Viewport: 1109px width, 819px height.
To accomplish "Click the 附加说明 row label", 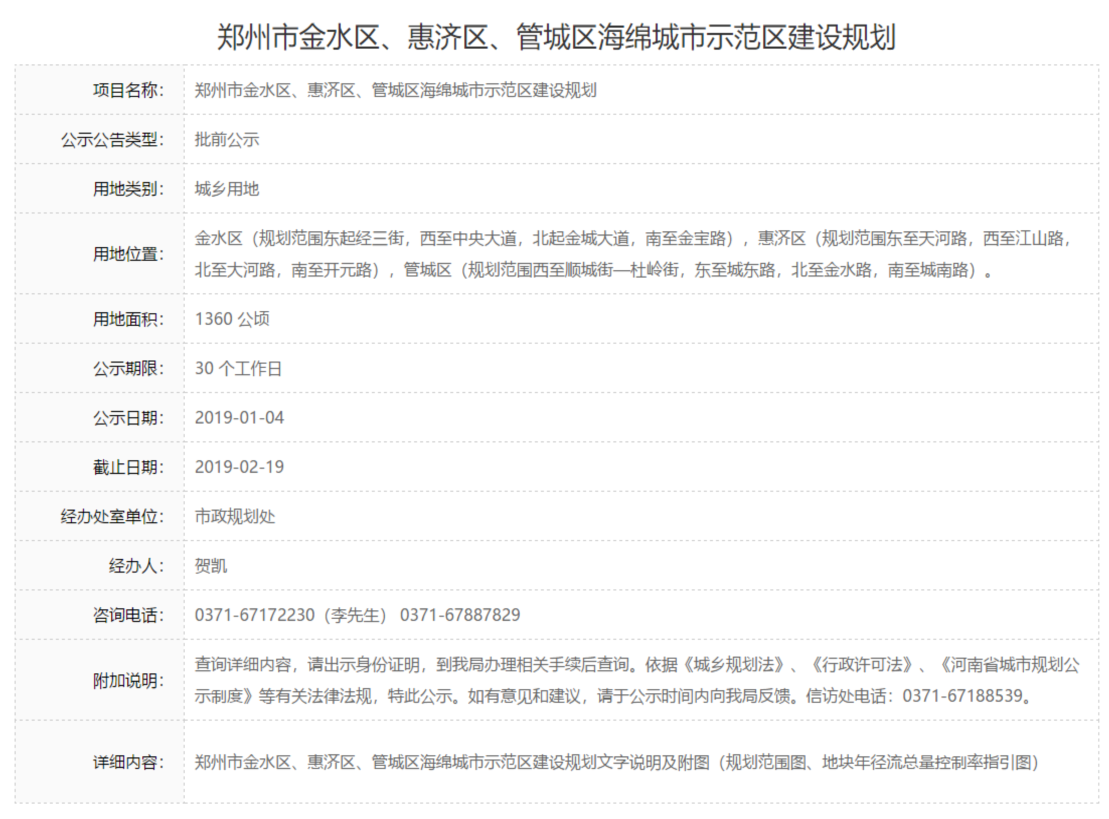I will [x=127, y=681].
